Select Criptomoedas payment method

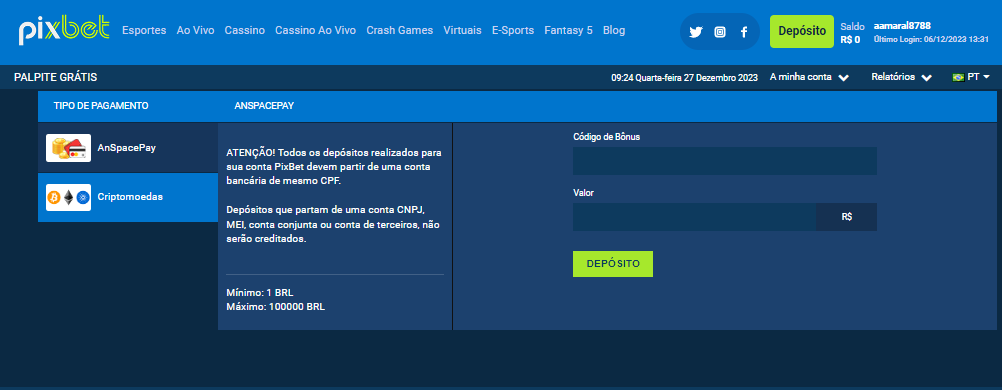click(x=128, y=198)
